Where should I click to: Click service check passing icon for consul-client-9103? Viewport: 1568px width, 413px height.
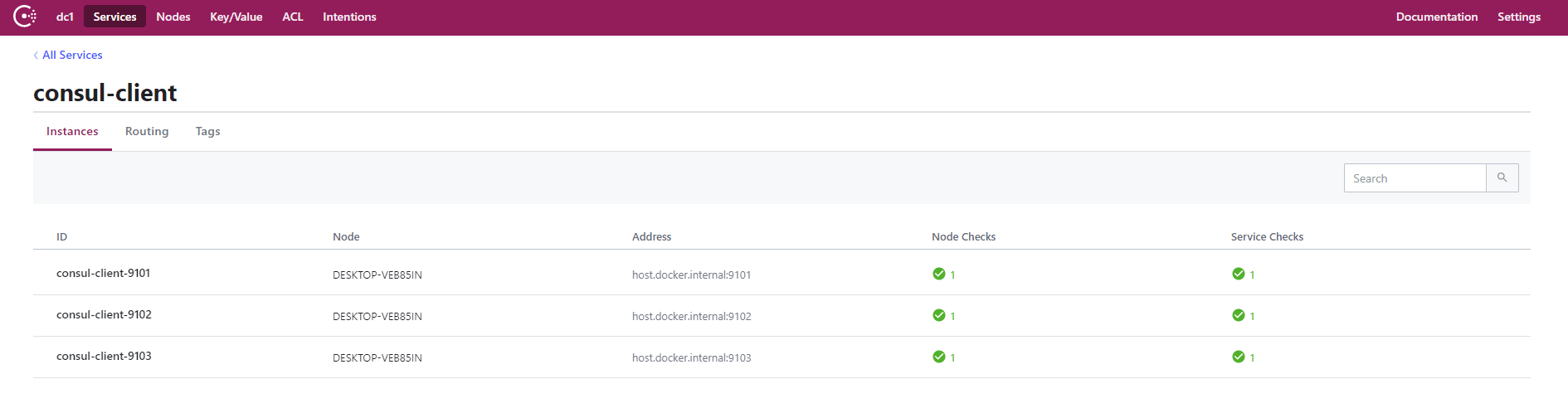(x=1239, y=357)
